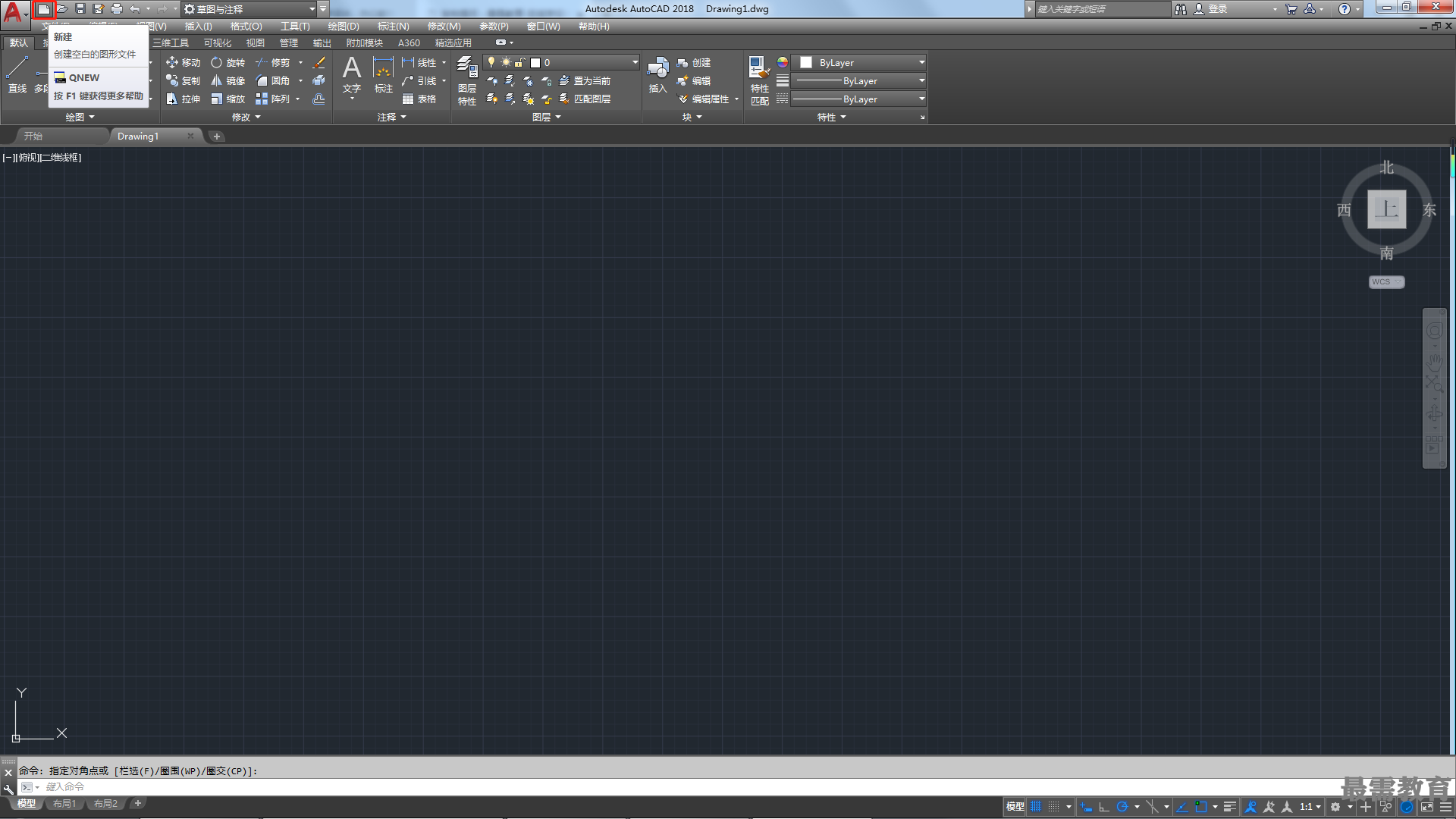Toggle polar tracking in status bar
The image size is (1456, 819).
point(1123,806)
